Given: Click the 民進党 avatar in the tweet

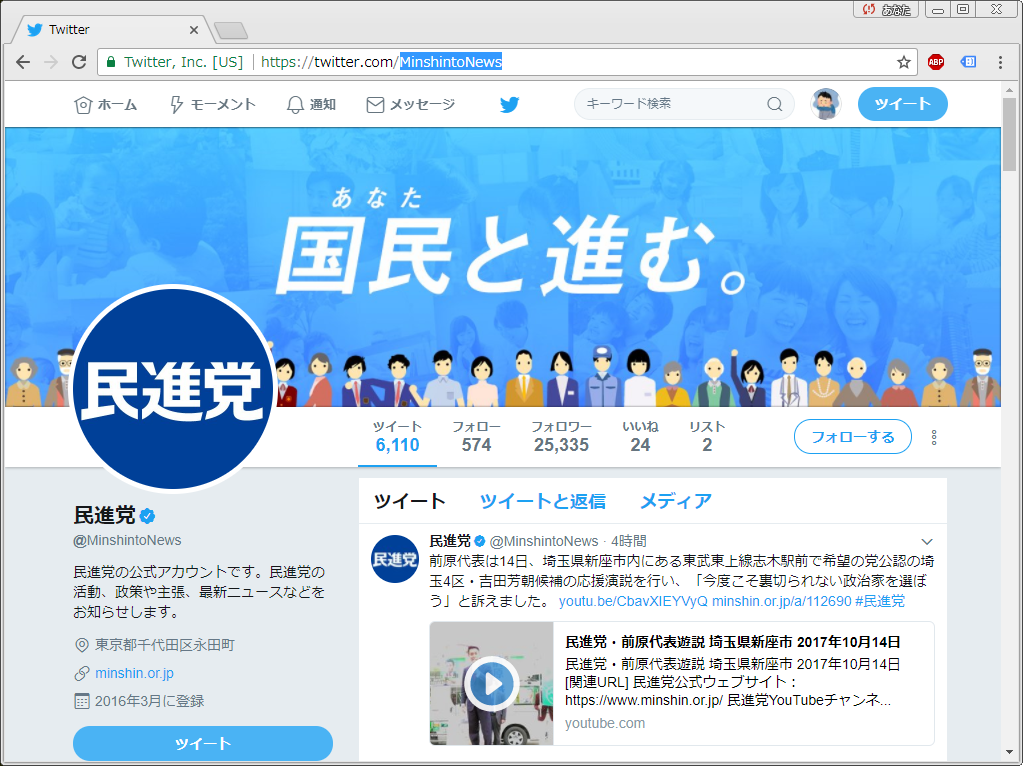Looking at the screenshot, I should point(395,559).
